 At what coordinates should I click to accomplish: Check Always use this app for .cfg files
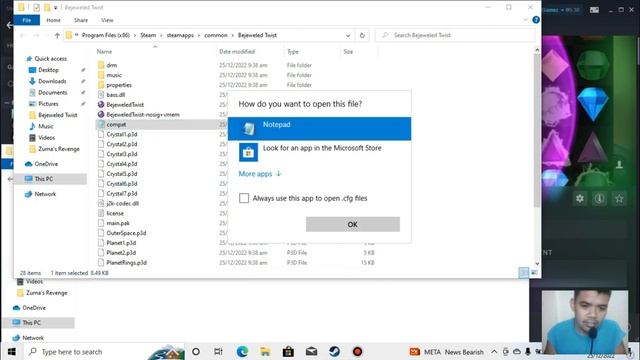tap(244, 198)
